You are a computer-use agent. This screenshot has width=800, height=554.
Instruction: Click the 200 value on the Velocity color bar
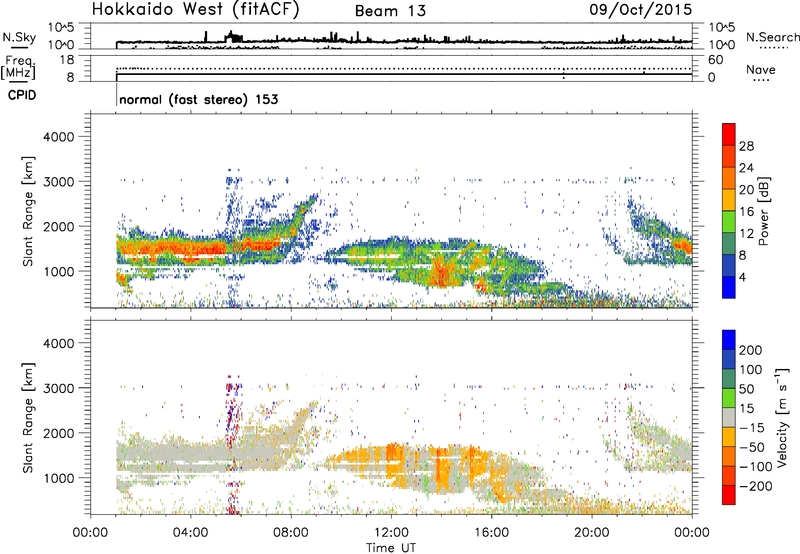[751, 350]
